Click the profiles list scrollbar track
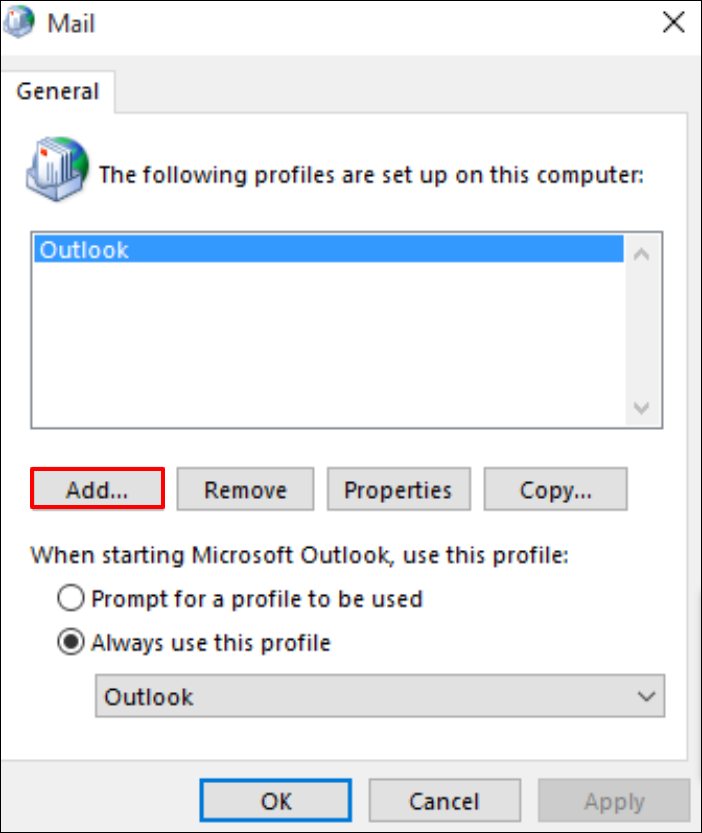702x833 pixels. click(642, 330)
